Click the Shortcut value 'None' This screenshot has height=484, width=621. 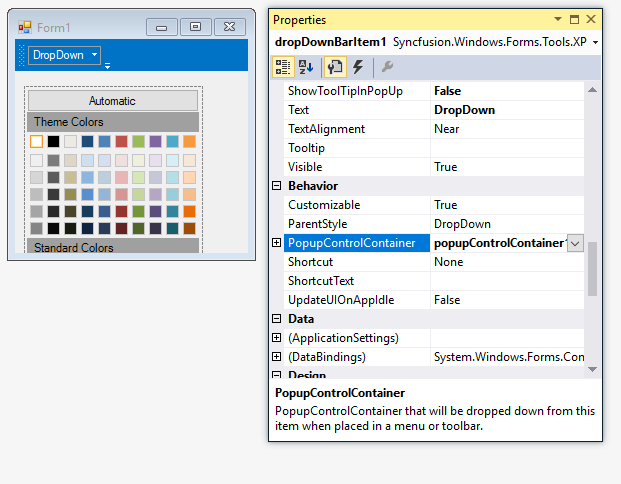448,262
